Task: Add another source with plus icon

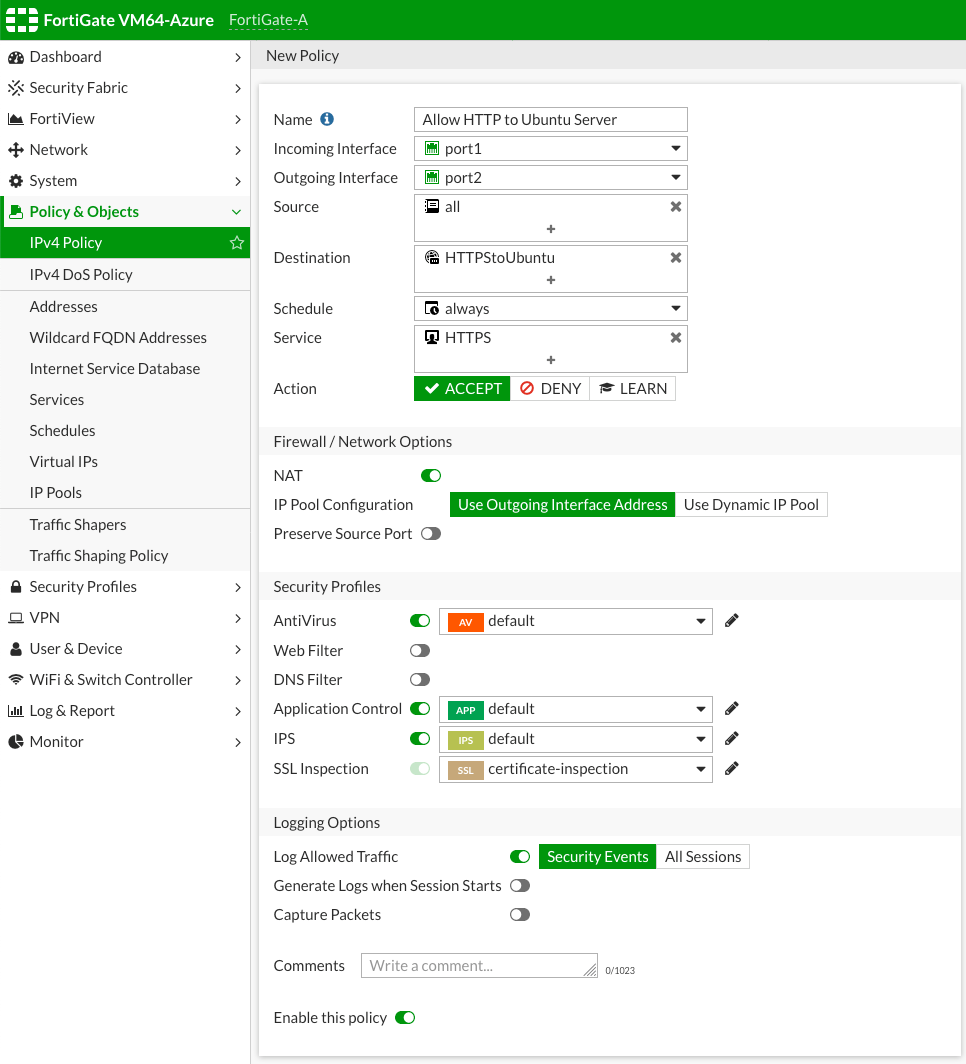Action: (551, 229)
